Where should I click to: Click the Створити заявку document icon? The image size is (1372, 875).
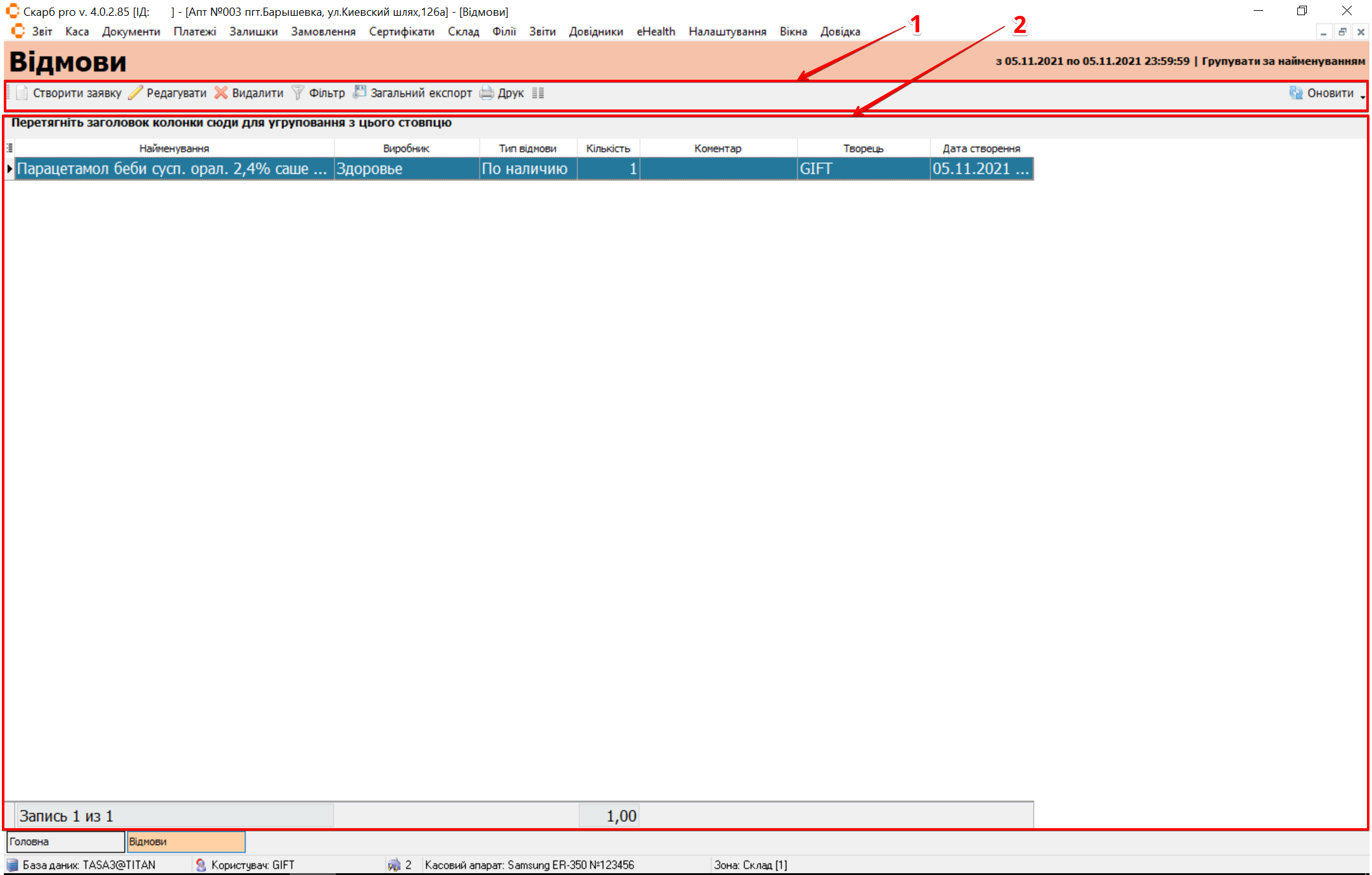[22, 93]
